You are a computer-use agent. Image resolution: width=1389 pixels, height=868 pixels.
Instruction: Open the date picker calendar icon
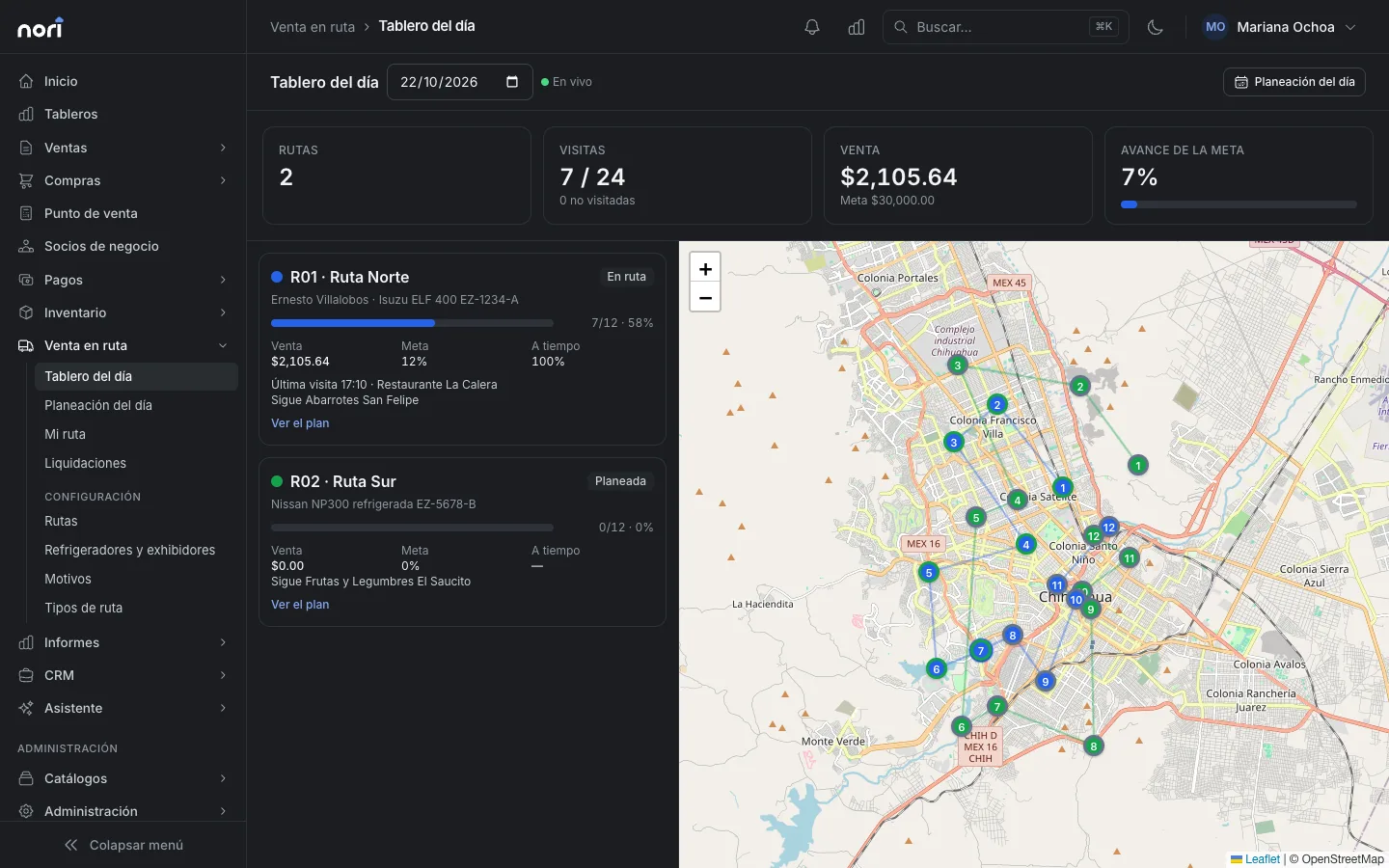pyautogui.click(x=512, y=82)
